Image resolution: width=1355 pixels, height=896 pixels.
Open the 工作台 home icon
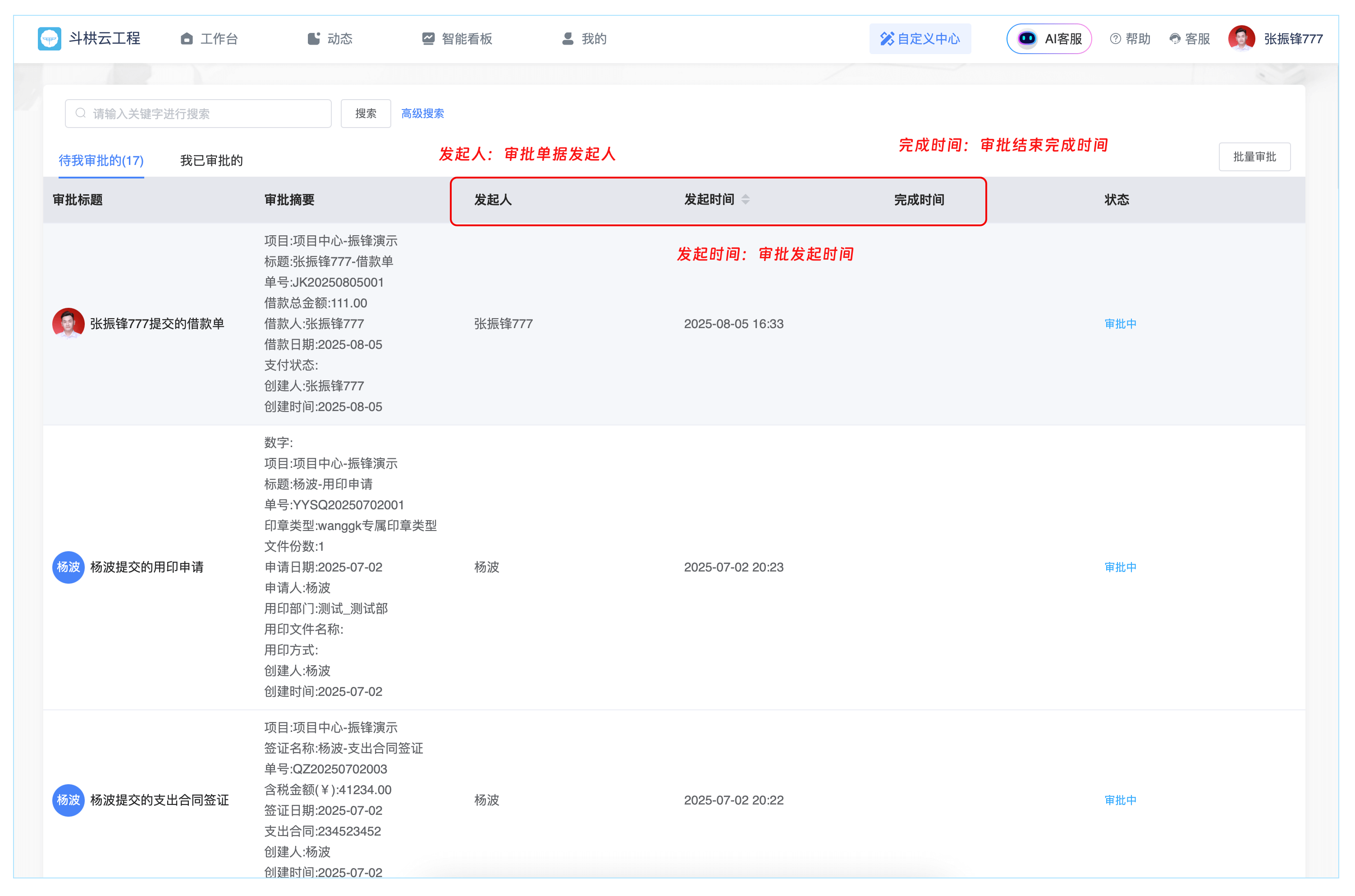186,38
